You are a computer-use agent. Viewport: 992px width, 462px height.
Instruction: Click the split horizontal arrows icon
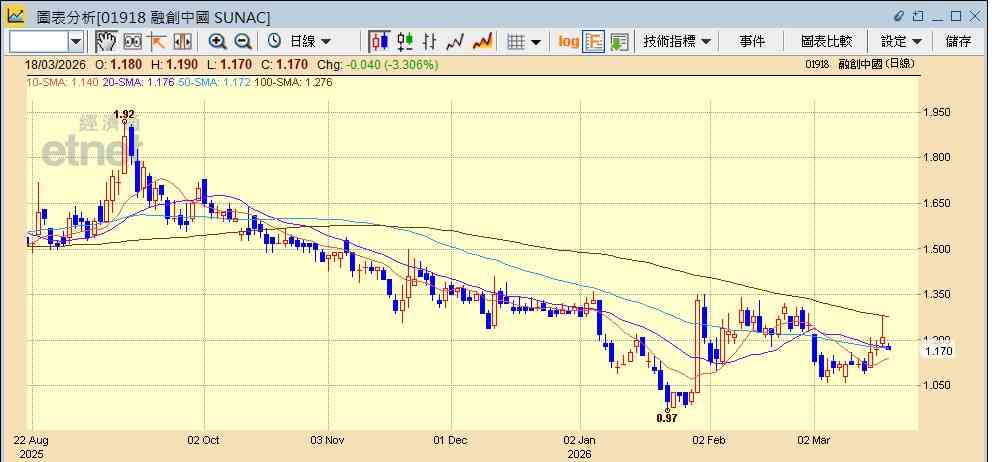[x=182, y=42]
